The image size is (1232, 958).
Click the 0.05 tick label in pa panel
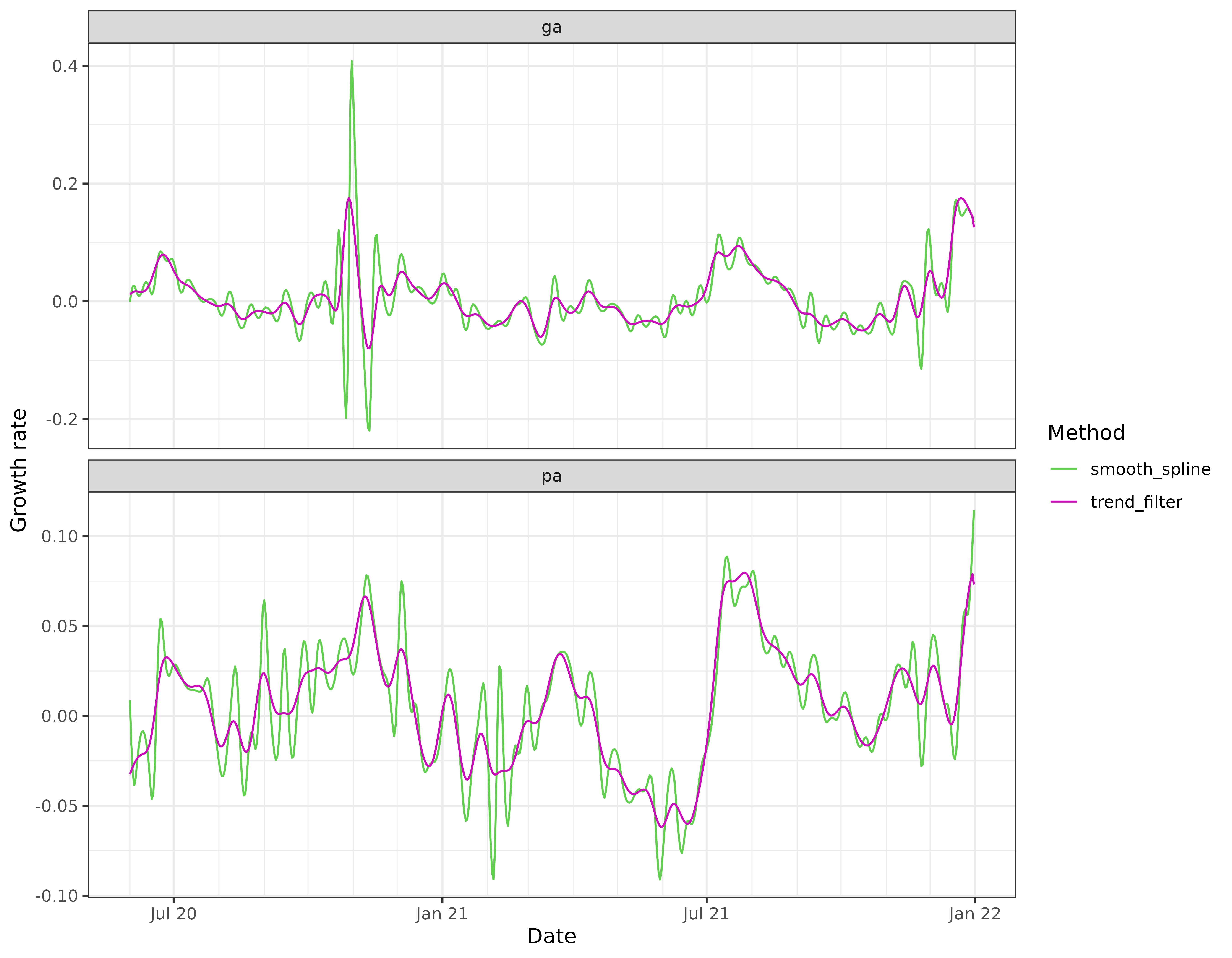point(60,626)
